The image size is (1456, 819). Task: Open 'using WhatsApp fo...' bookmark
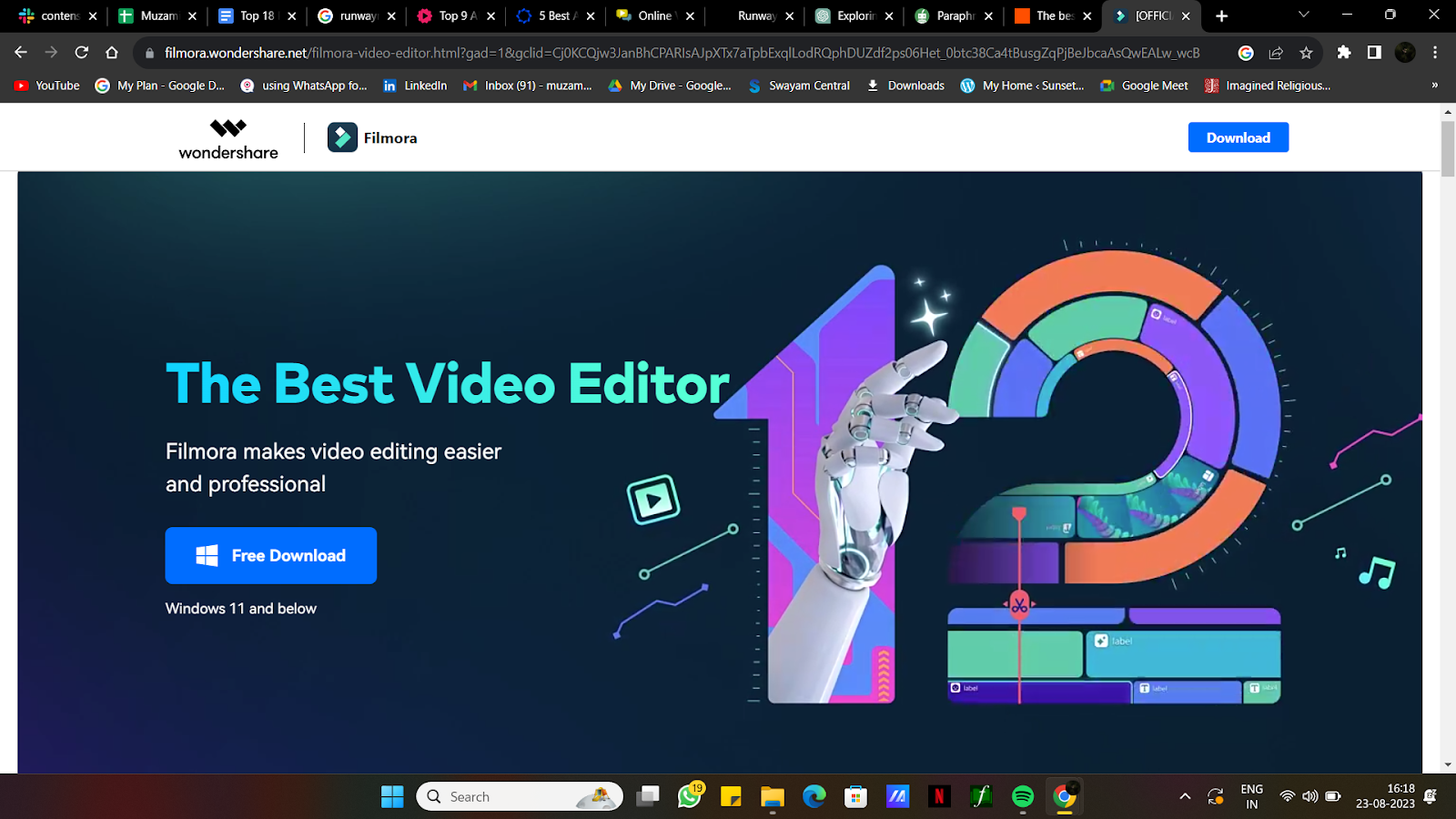coord(304,86)
